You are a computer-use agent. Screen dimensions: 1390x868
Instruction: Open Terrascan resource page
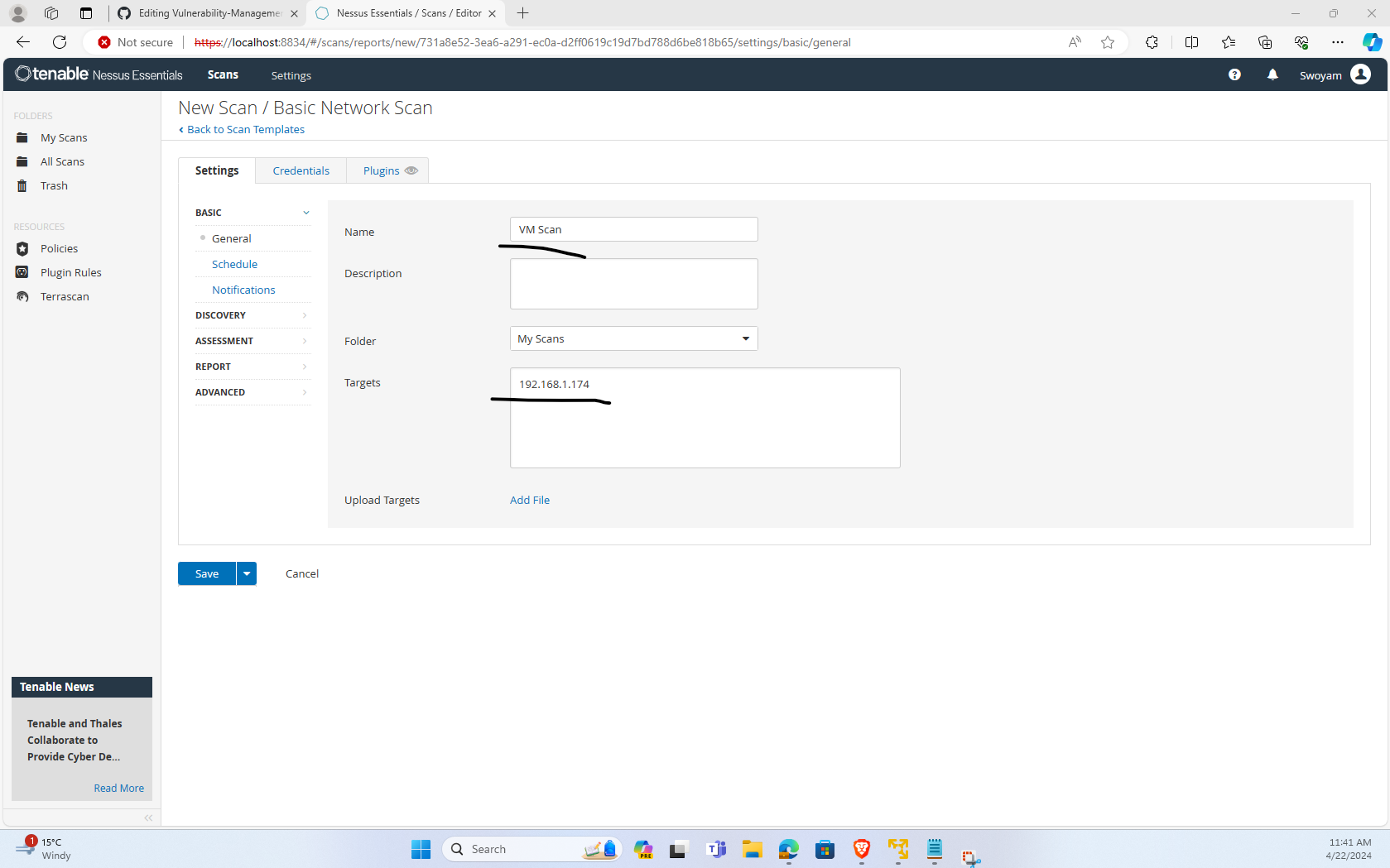coord(65,296)
